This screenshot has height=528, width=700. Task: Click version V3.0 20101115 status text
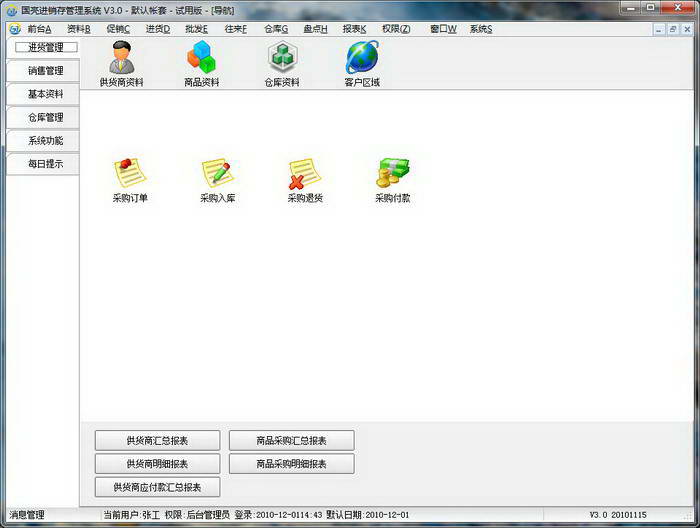(x=618, y=515)
